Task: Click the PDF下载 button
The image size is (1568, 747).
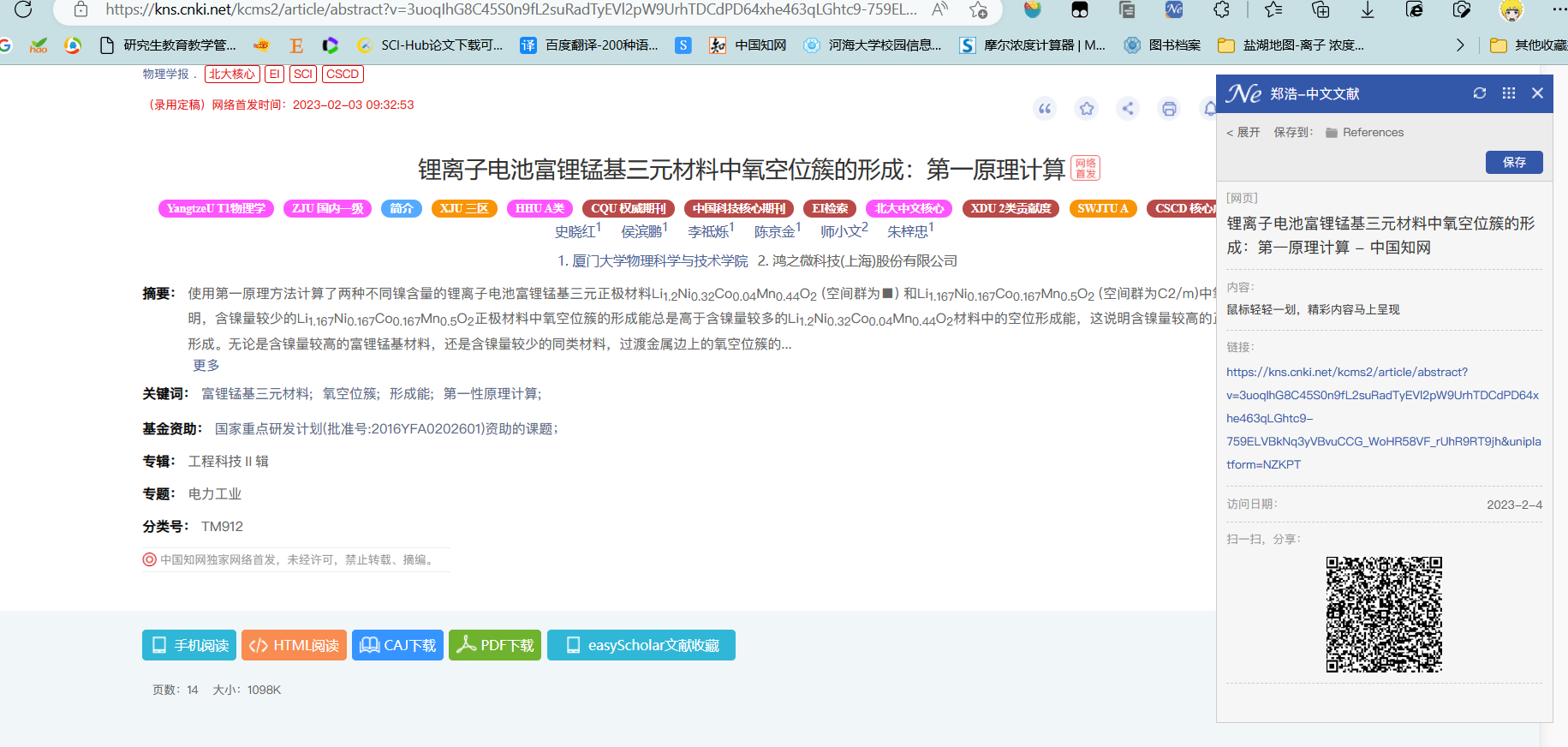Action: (x=495, y=645)
